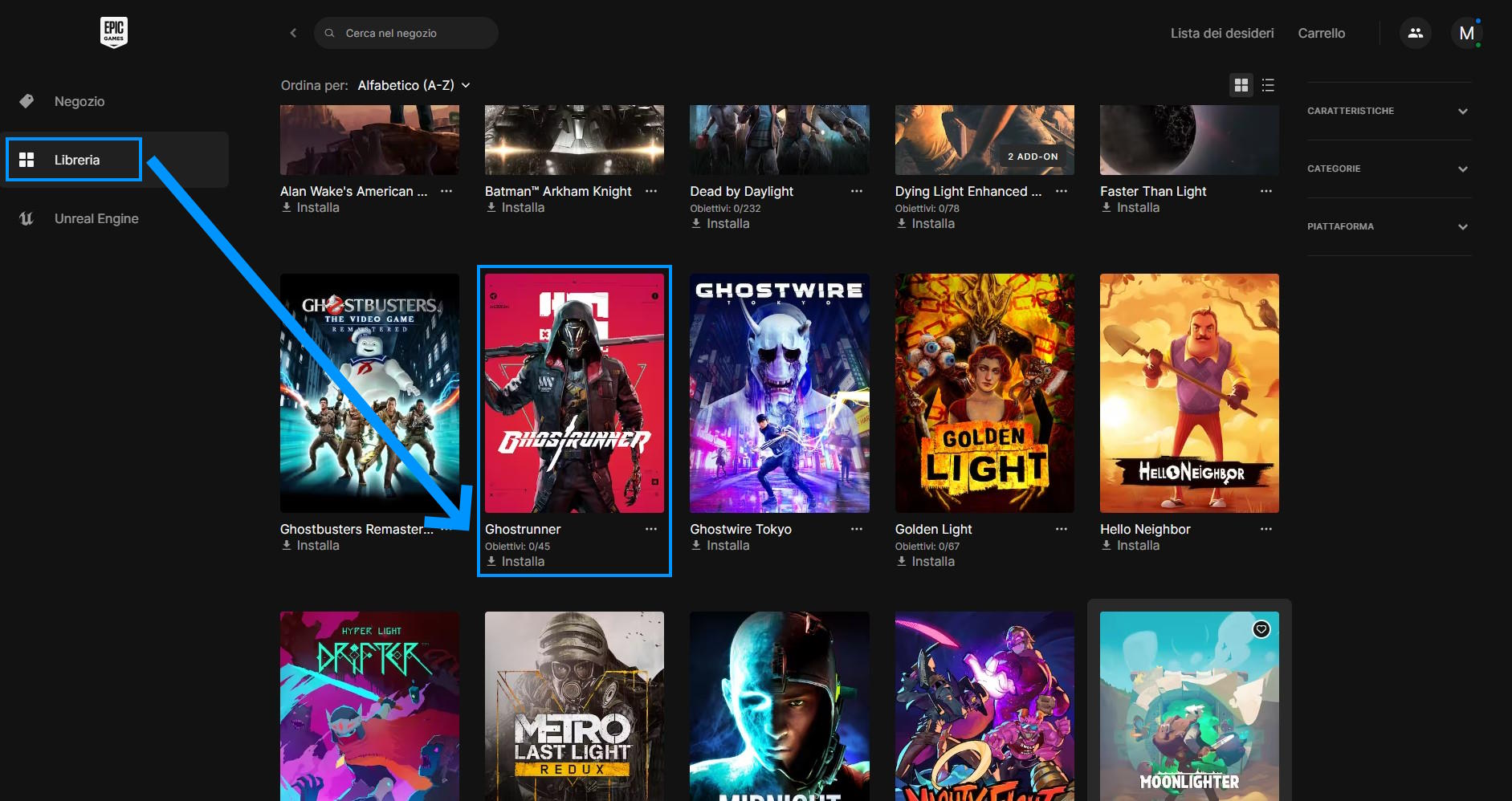This screenshot has height=801, width=1512.
Task: Open options menu for Hello Neighbor
Action: pos(1266,529)
